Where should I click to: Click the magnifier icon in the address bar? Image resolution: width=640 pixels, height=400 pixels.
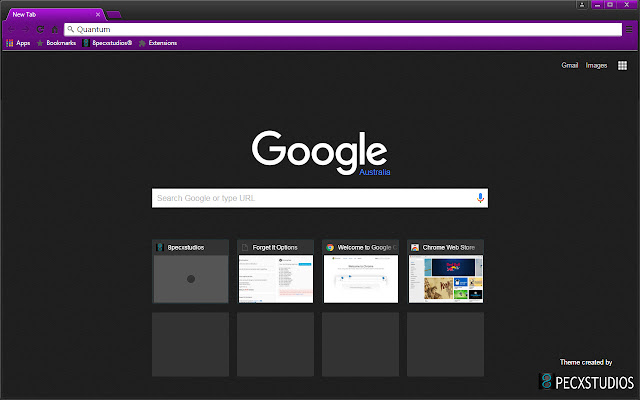coord(71,29)
